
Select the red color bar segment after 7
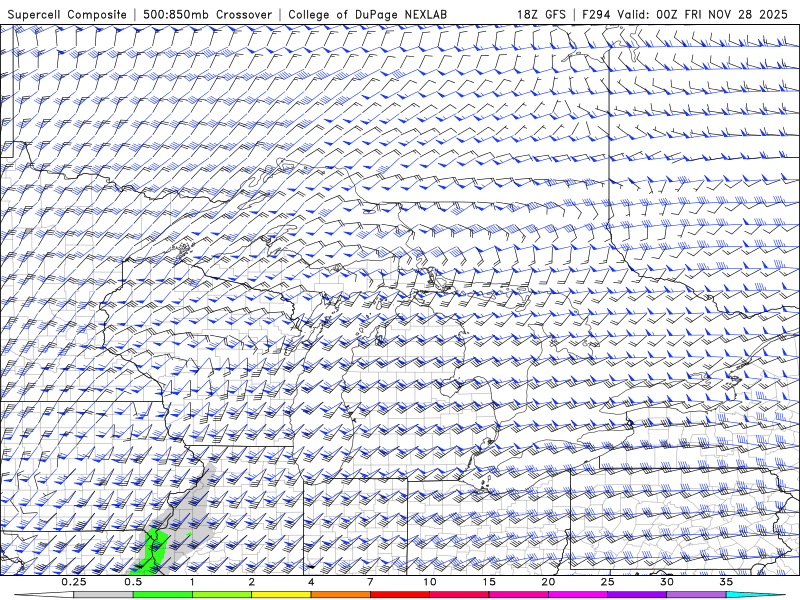399,595
